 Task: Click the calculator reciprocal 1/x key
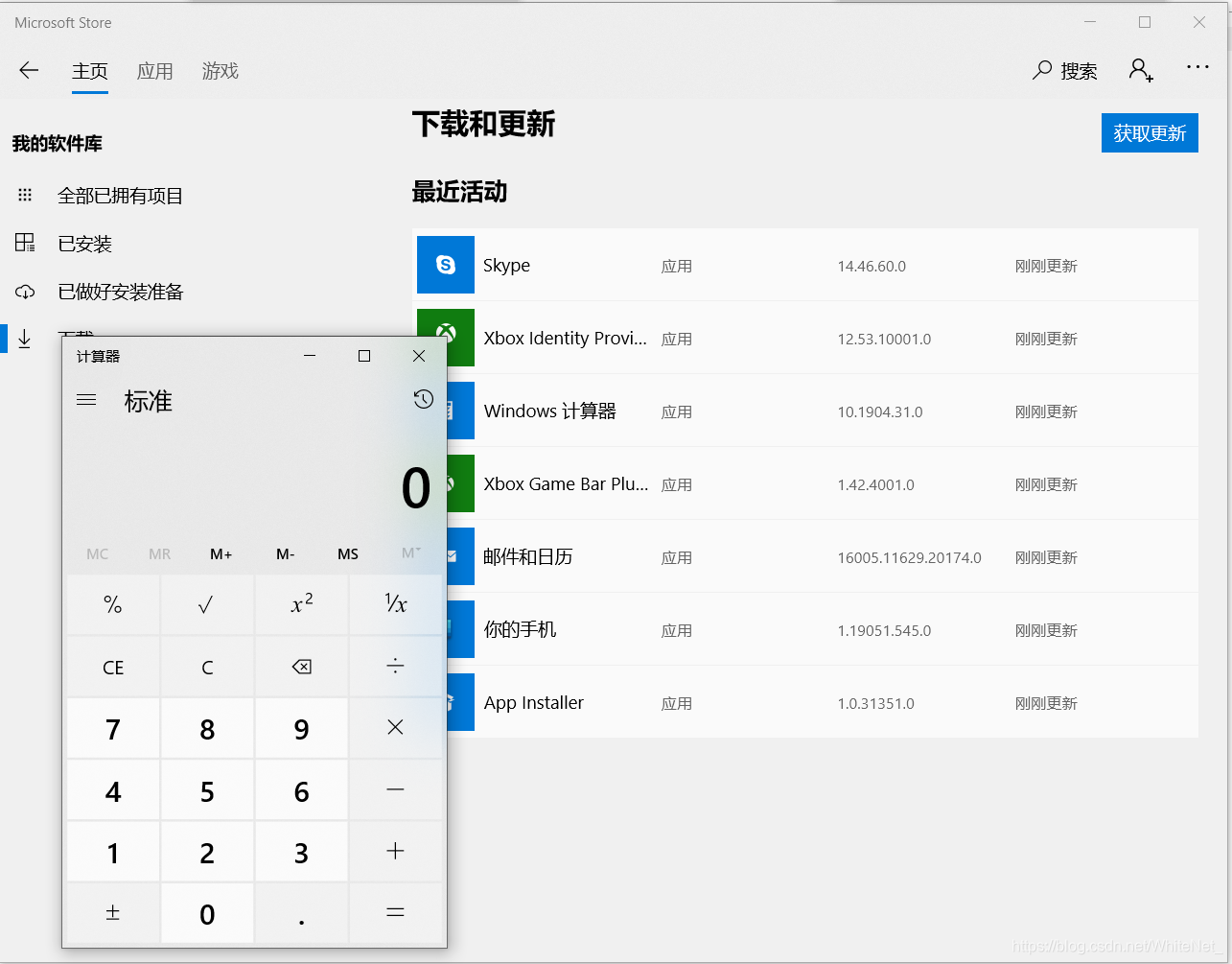(x=395, y=604)
